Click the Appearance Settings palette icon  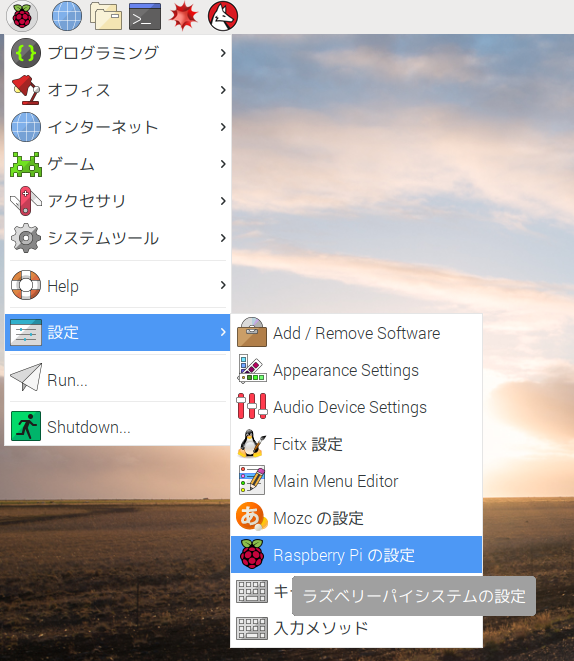pyautogui.click(x=252, y=369)
